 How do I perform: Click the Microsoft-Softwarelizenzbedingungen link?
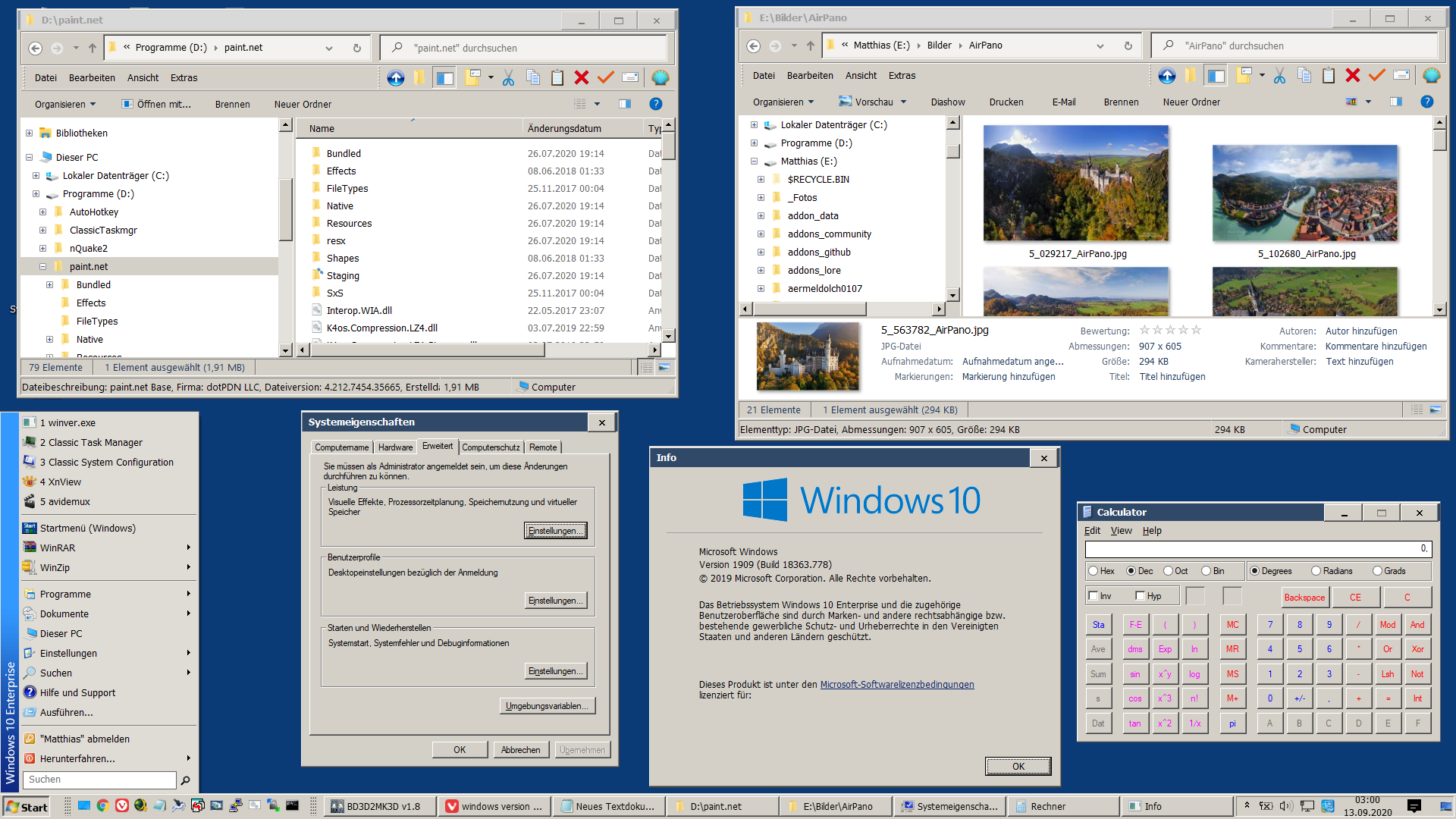[897, 684]
